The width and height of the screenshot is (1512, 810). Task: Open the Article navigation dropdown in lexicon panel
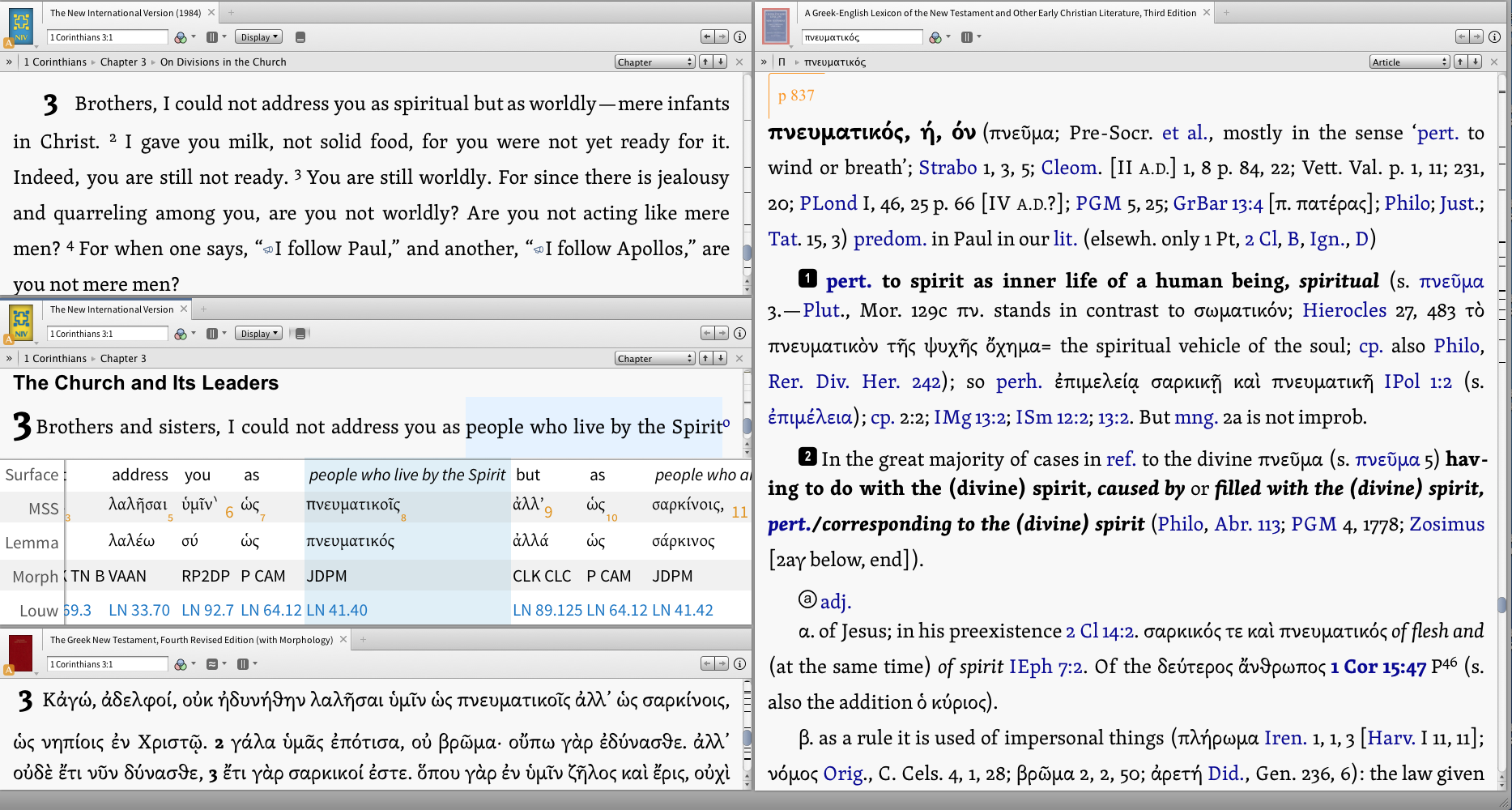1409,62
